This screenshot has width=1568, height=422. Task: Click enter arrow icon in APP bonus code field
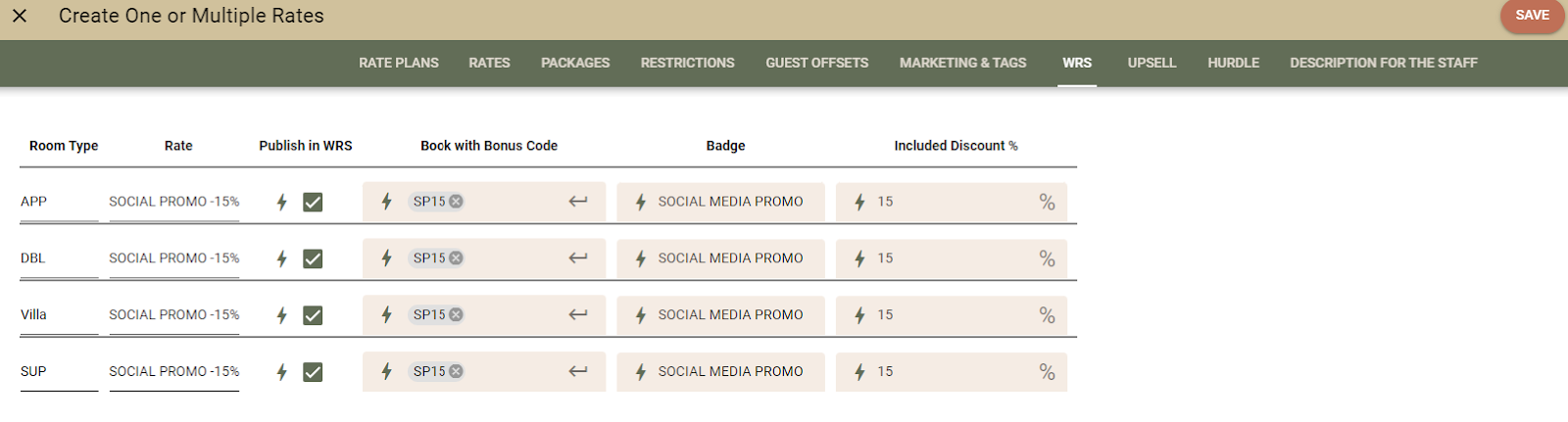click(x=578, y=202)
